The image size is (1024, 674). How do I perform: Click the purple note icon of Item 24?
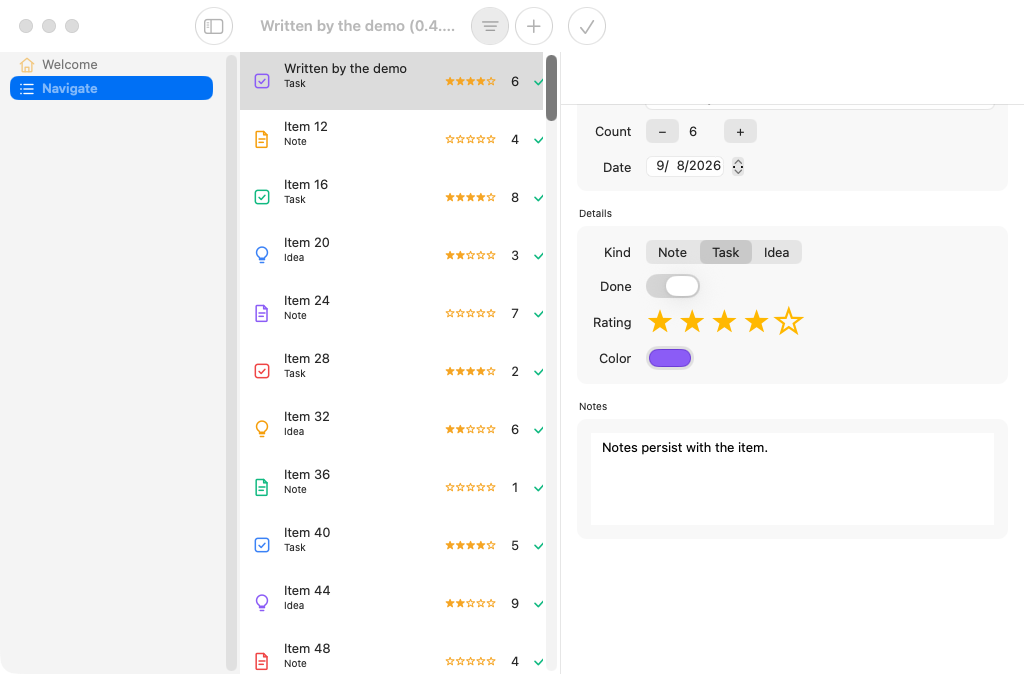click(261, 313)
